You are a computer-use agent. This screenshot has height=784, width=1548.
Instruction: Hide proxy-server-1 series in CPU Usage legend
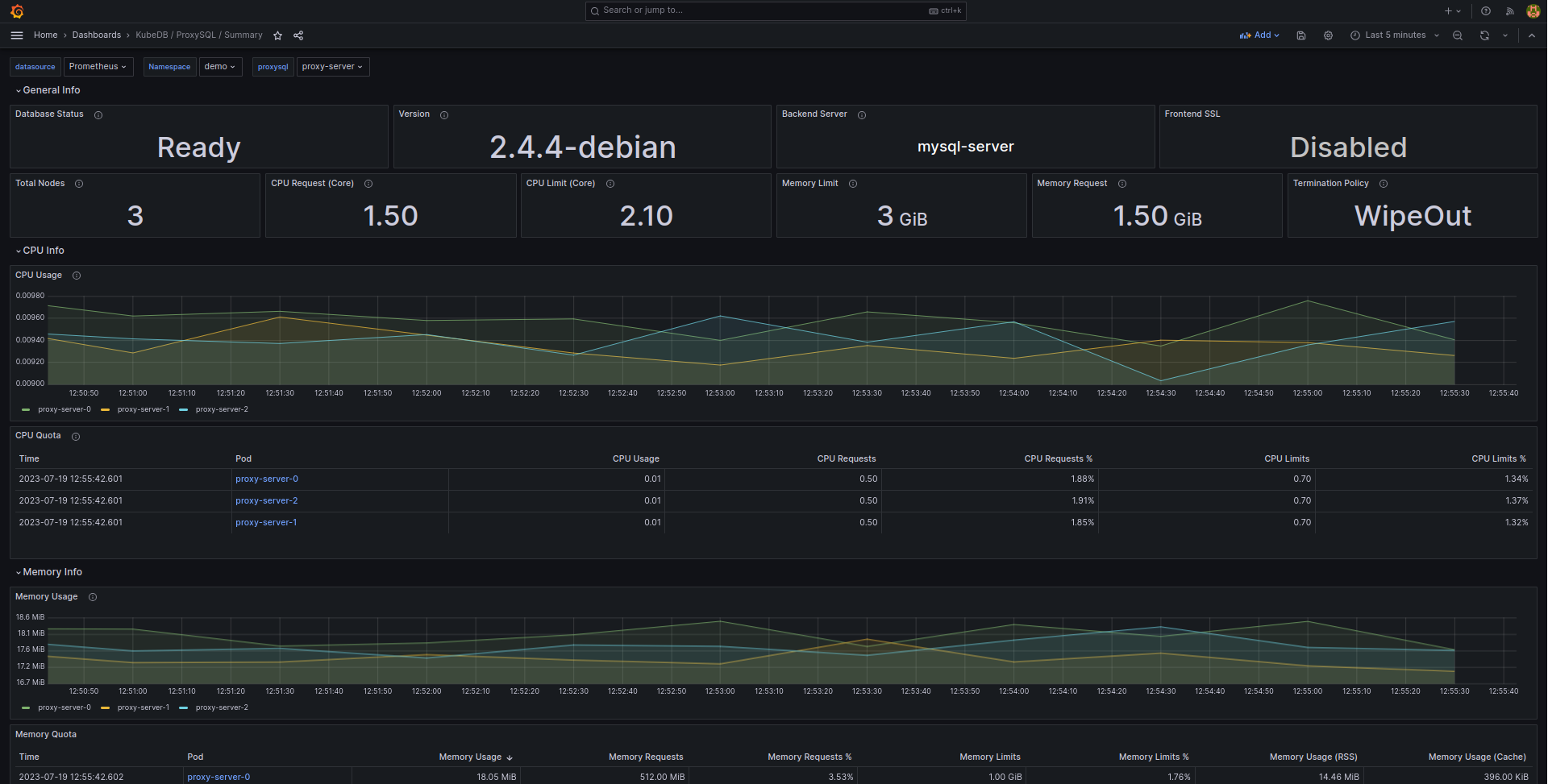[143, 409]
